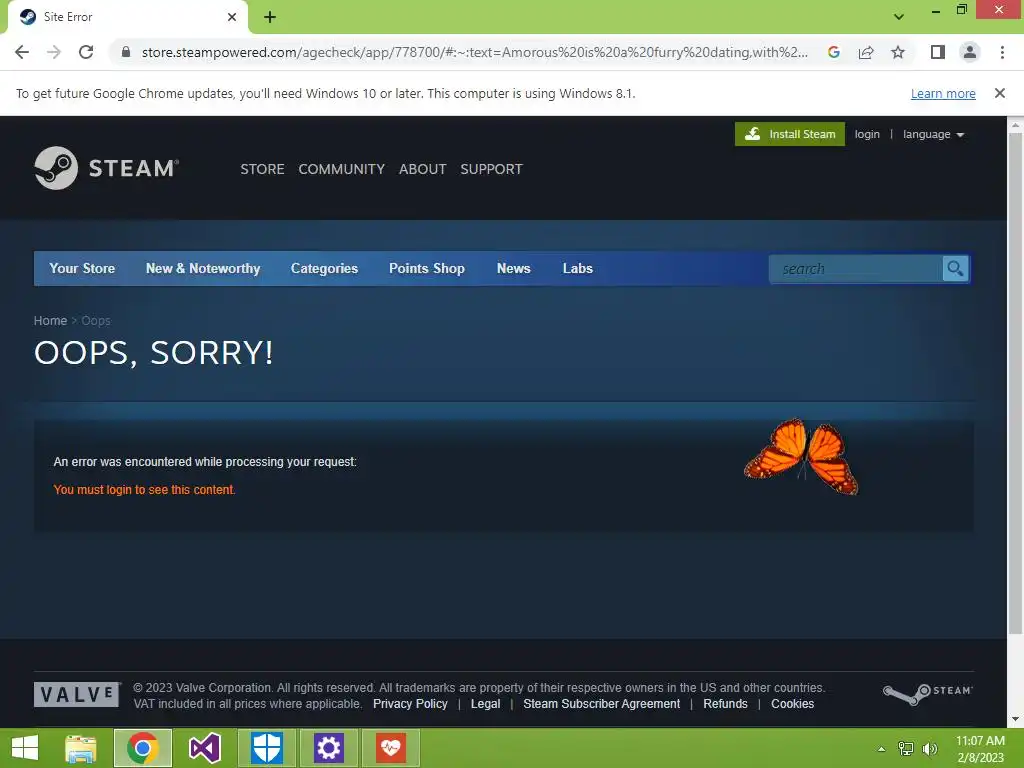Open the Categories tab
Viewport: 1024px width, 768px height.
point(325,268)
